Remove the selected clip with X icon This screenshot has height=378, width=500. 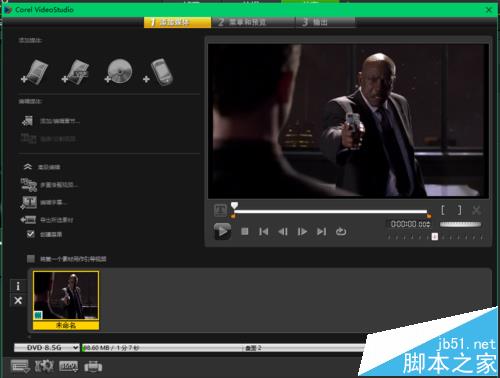[18, 300]
